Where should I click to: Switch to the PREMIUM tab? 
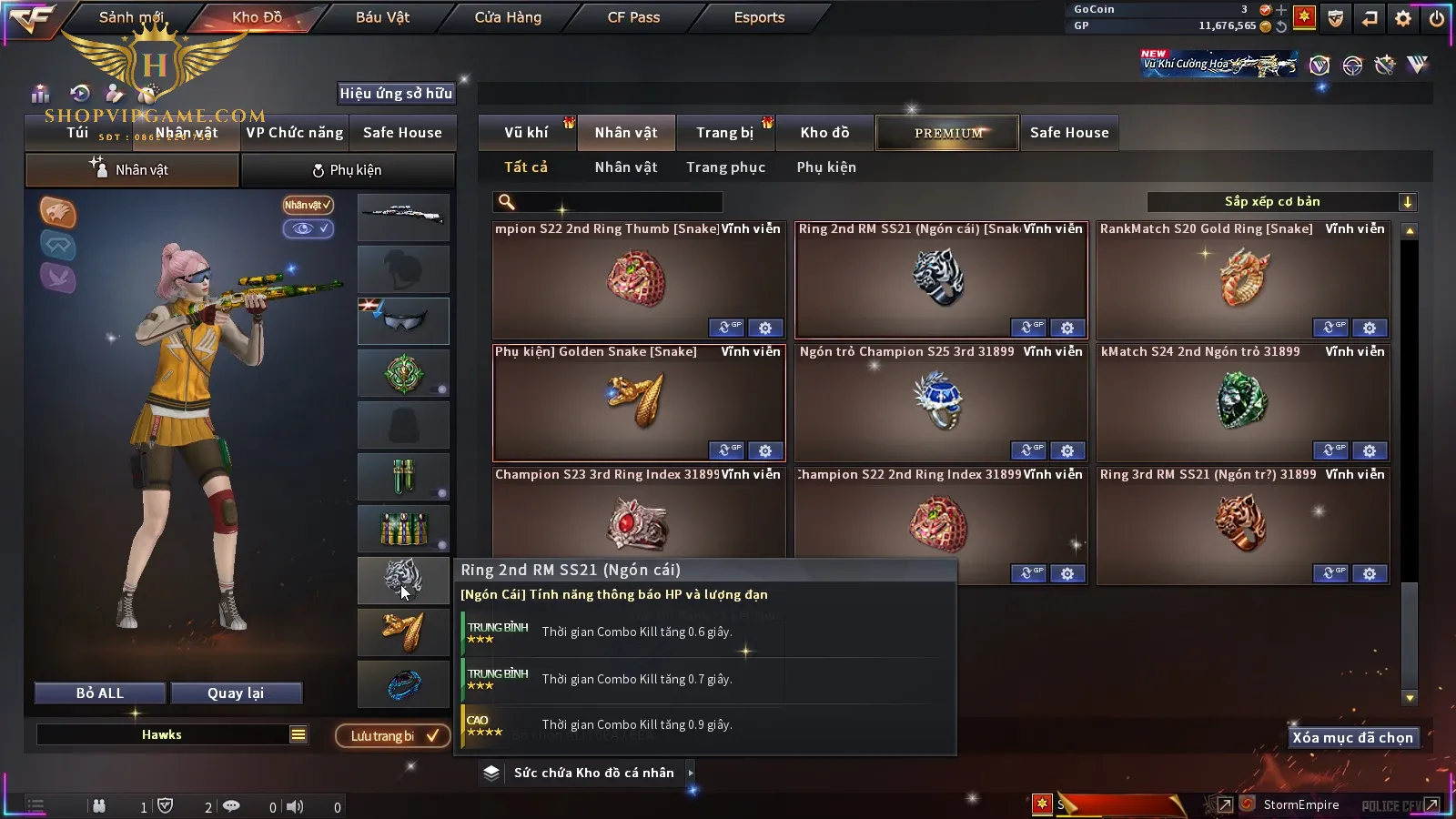(947, 133)
